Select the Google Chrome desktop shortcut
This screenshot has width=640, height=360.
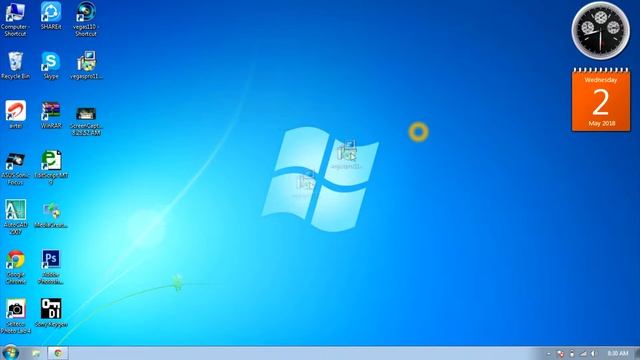tap(16, 267)
